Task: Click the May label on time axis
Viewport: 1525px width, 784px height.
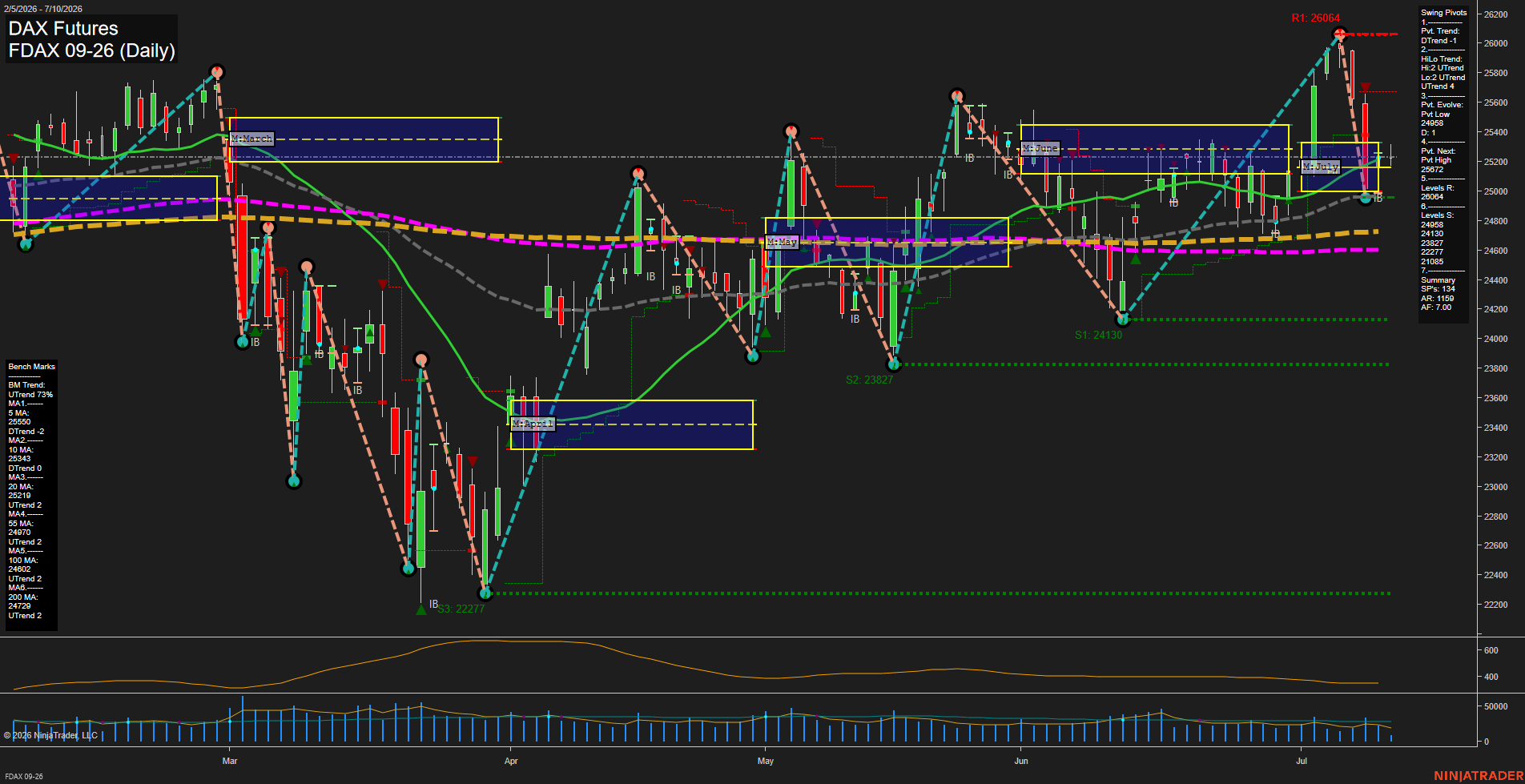Action: 766,761
